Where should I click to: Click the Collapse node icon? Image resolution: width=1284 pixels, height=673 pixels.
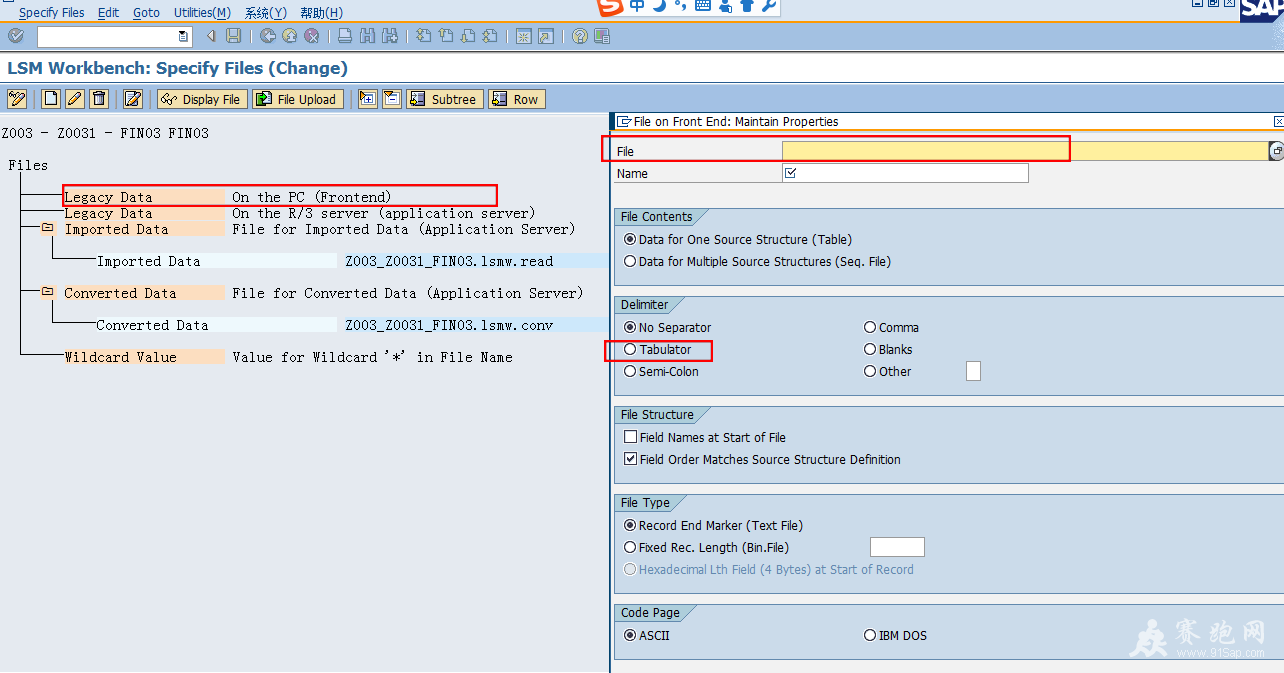(x=391, y=99)
